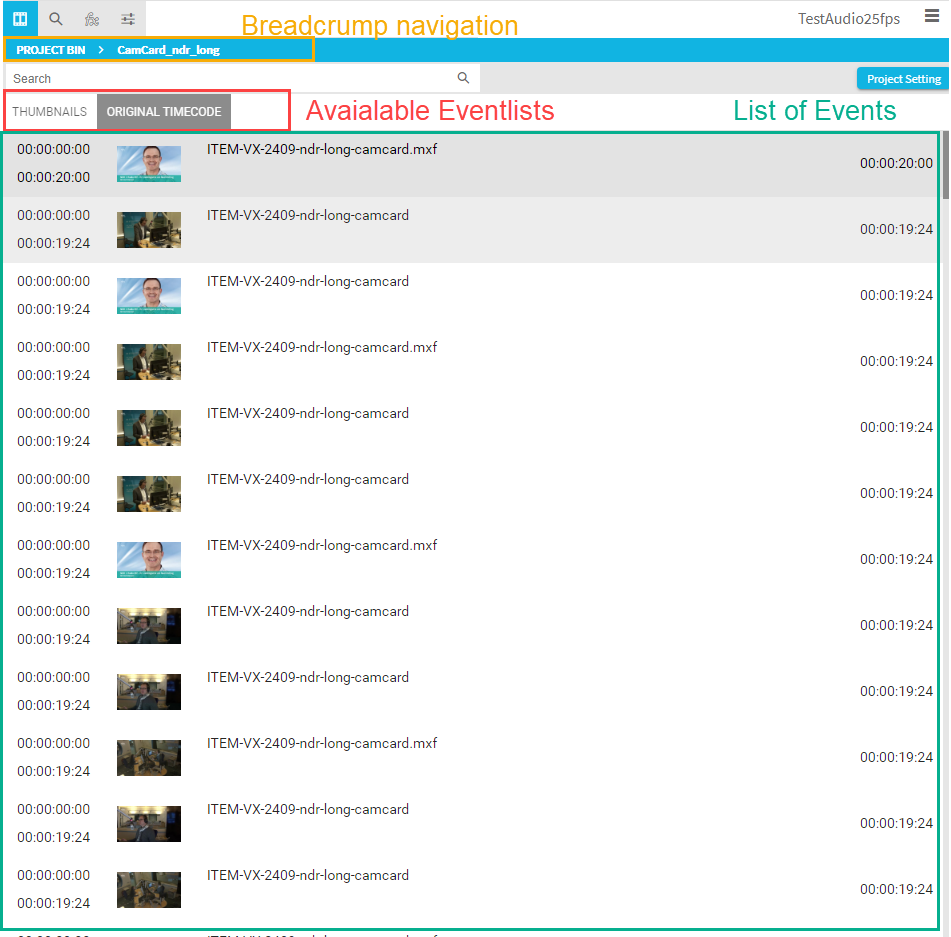Open the hamburger menu at top right
The image size is (951, 937).
(932, 17)
